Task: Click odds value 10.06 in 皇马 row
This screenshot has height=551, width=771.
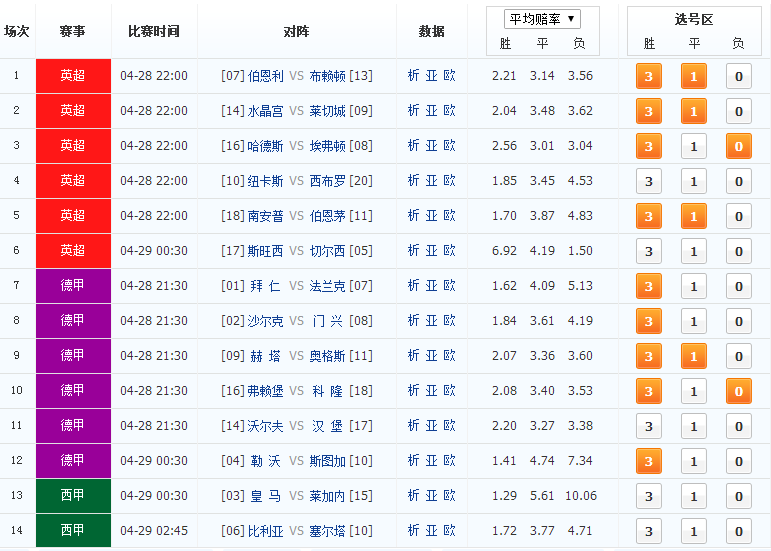Action: pyautogui.click(x=581, y=495)
